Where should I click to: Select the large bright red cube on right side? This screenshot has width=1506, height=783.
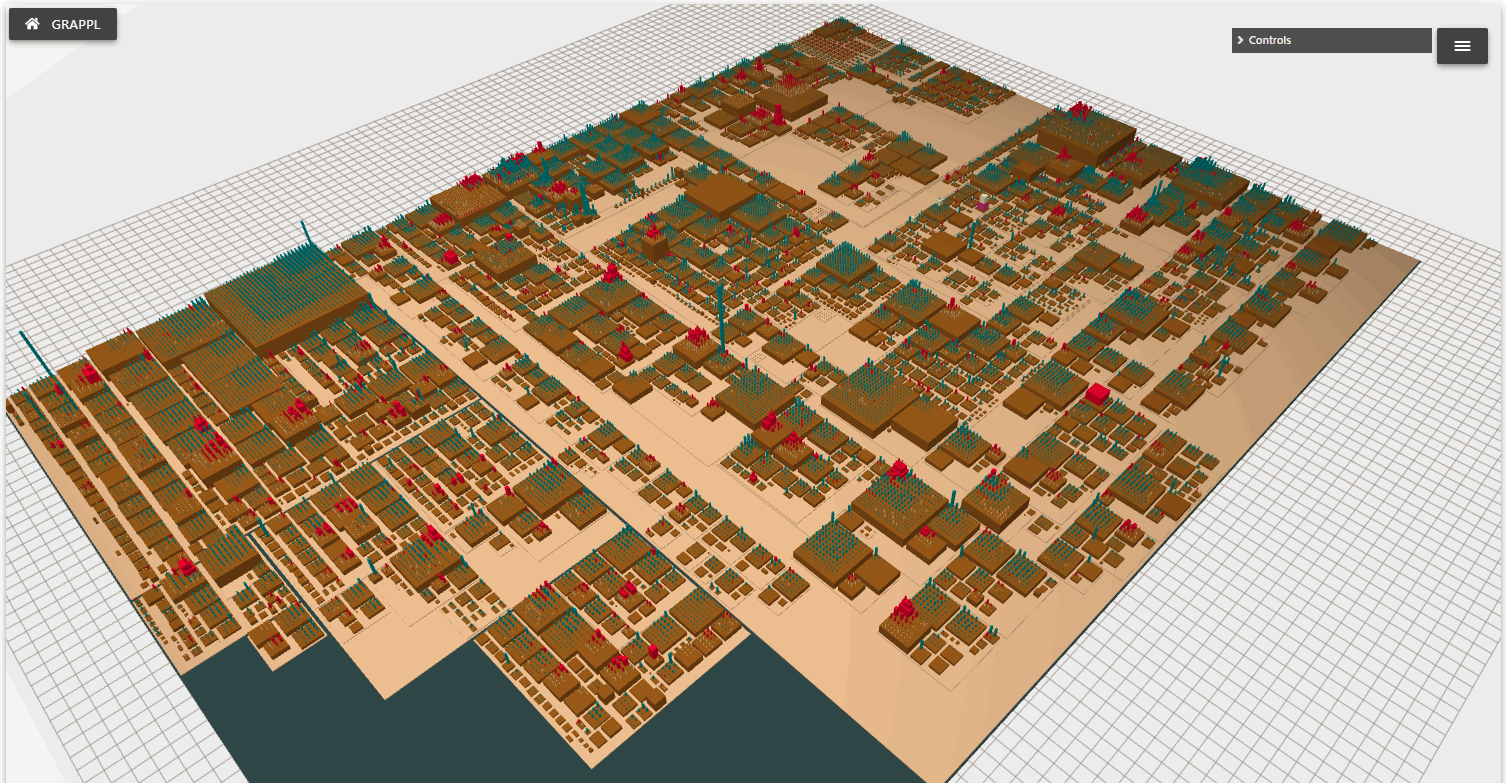(1097, 393)
